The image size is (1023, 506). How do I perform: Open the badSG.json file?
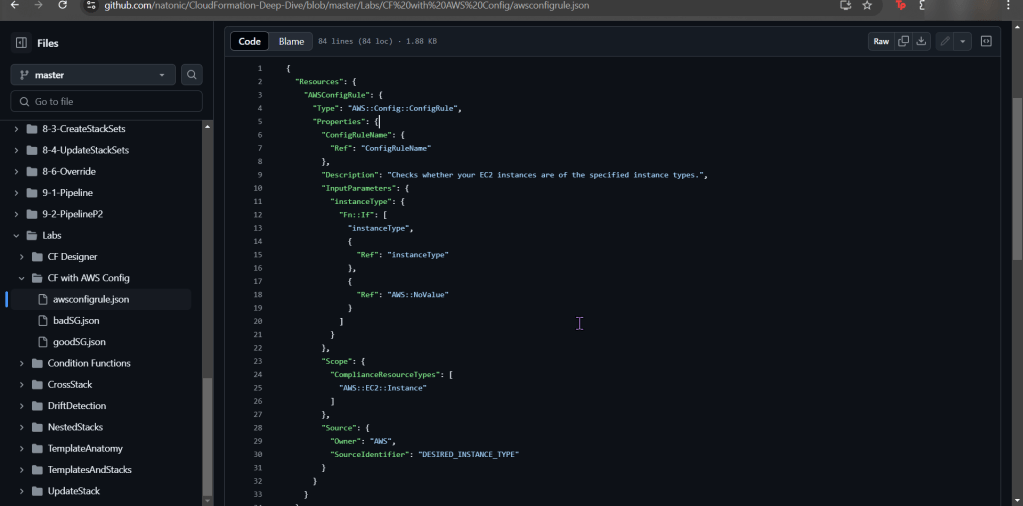click(x=76, y=321)
